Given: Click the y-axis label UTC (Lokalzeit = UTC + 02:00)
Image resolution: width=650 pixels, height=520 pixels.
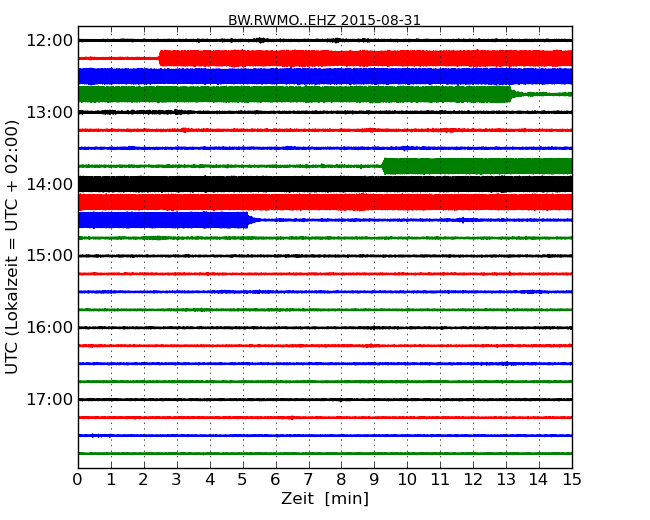Looking at the screenshot, I should pyautogui.click(x=12, y=247).
